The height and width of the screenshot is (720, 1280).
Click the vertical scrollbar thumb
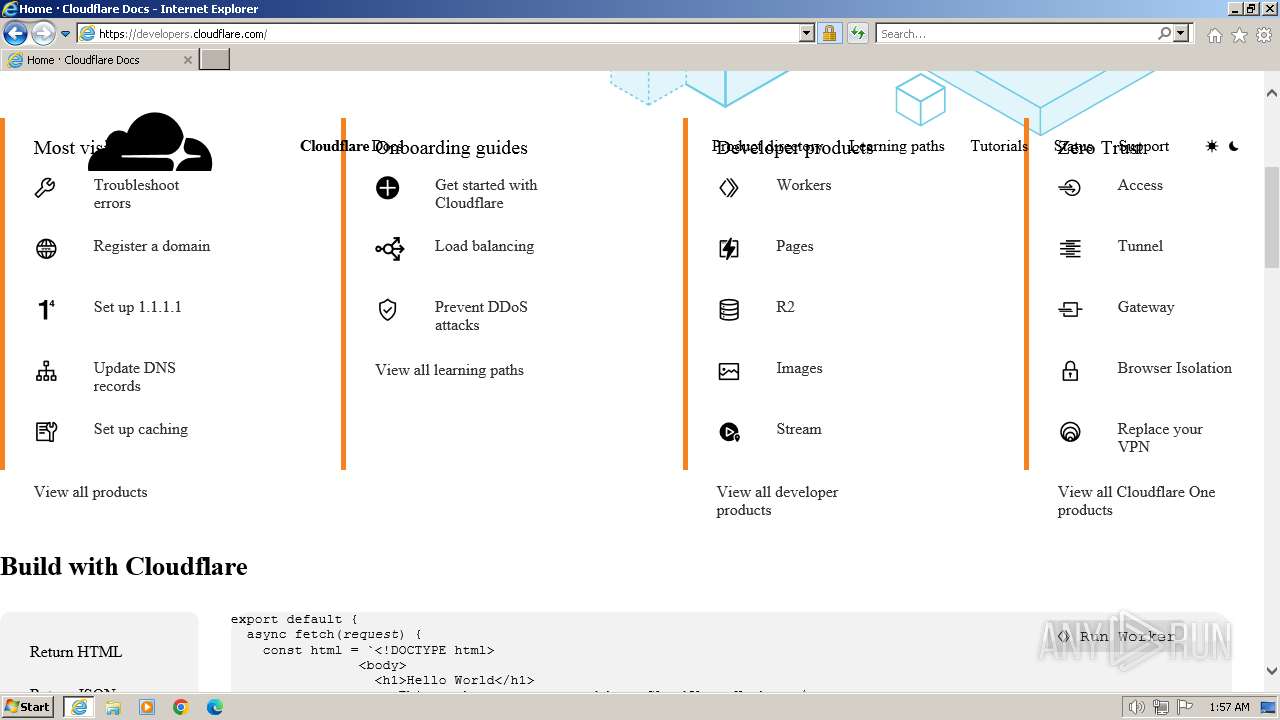1272,217
